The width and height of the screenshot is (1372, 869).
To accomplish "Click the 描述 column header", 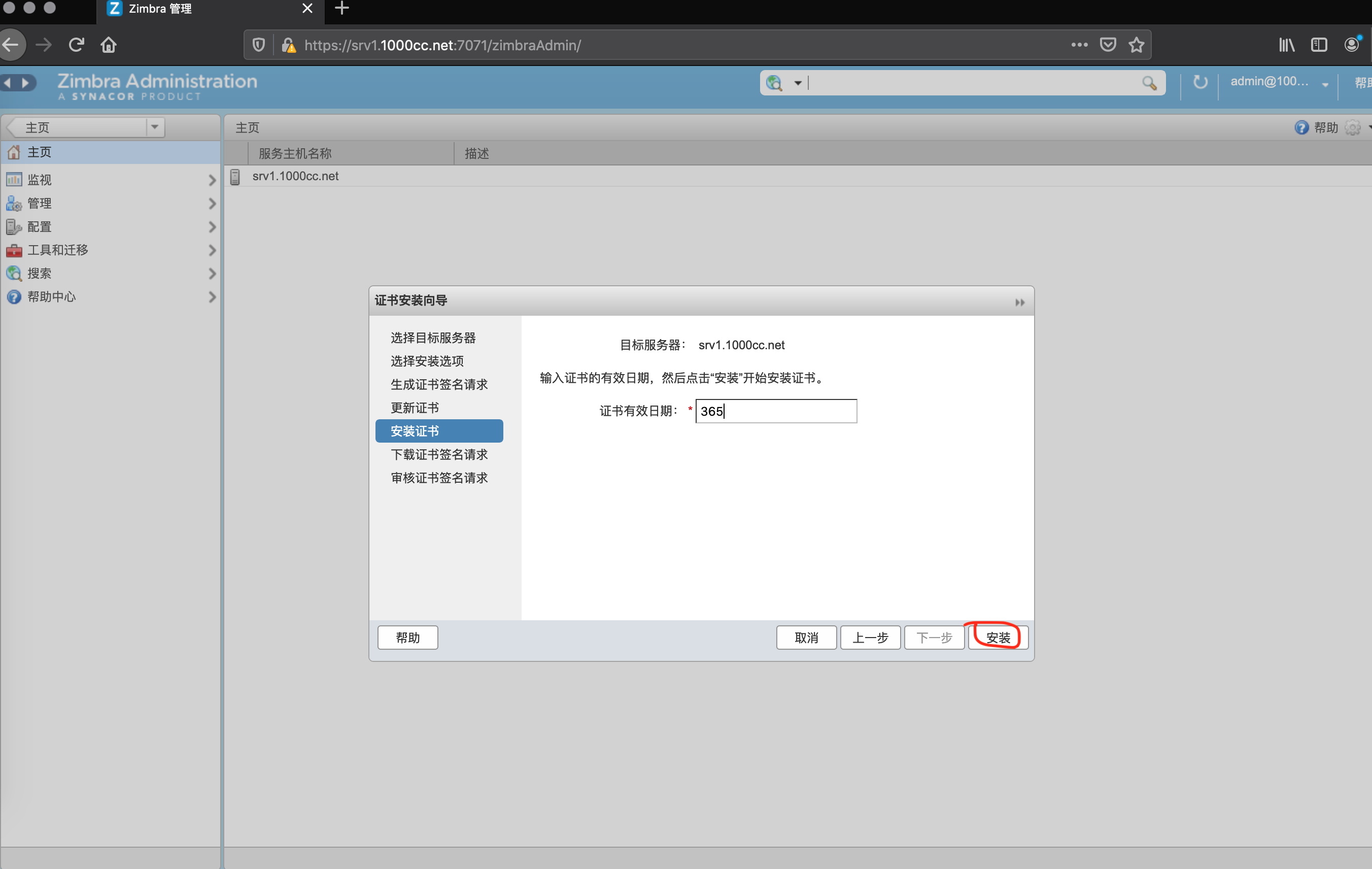I will pos(477,153).
